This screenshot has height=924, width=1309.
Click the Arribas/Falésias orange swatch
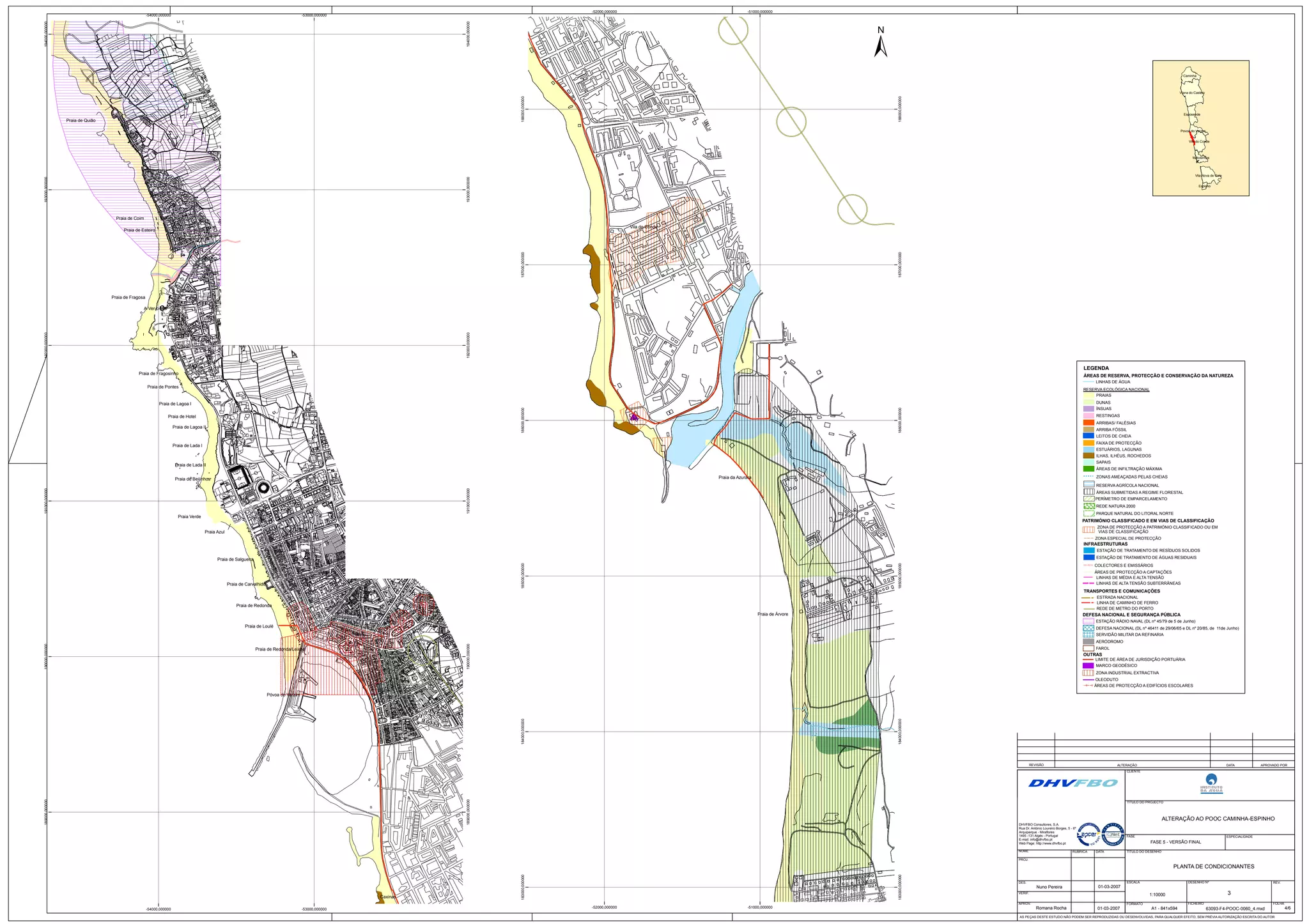tap(1088, 422)
